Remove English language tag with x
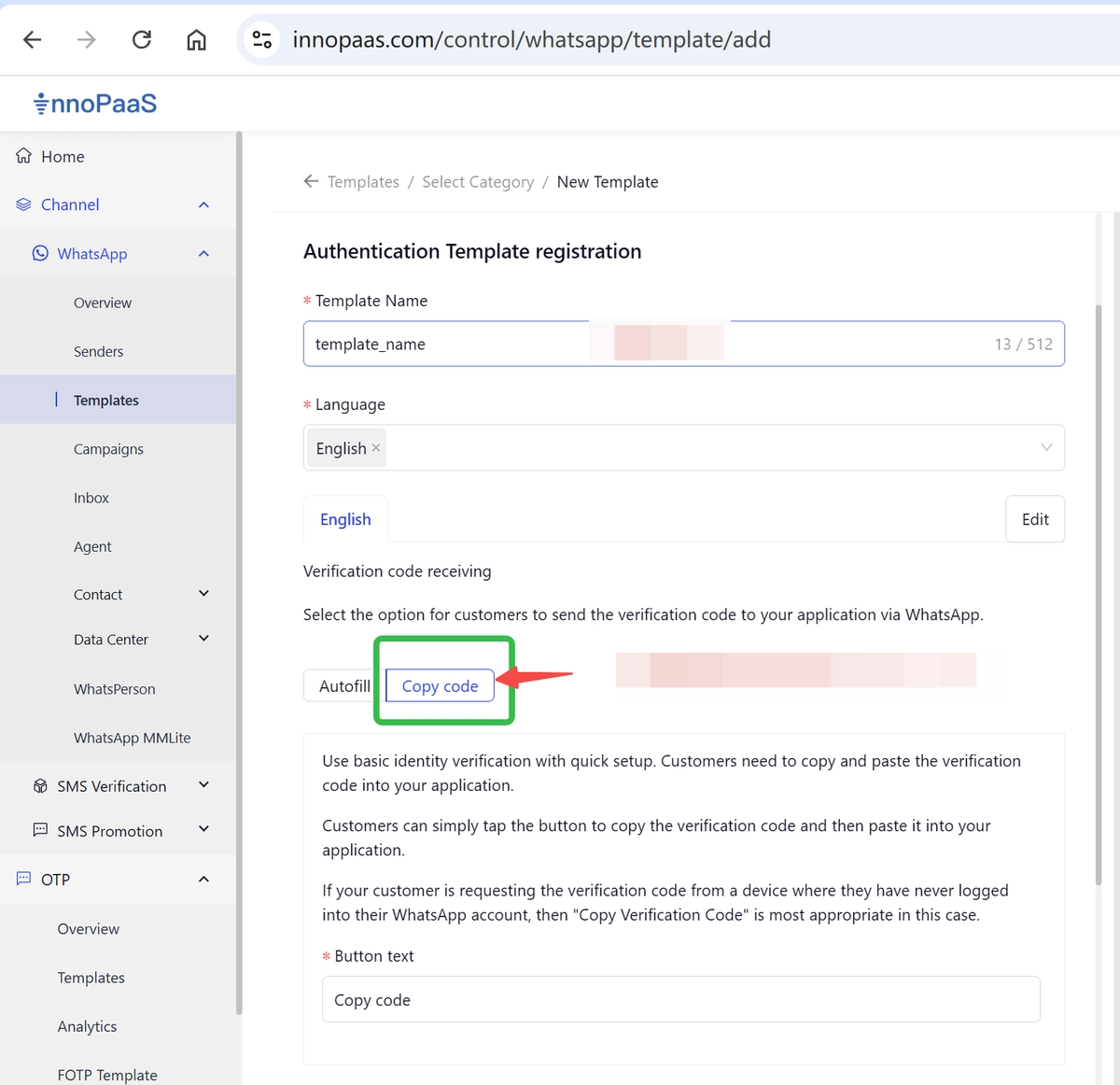 pyautogui.click(x=376, y=448)
